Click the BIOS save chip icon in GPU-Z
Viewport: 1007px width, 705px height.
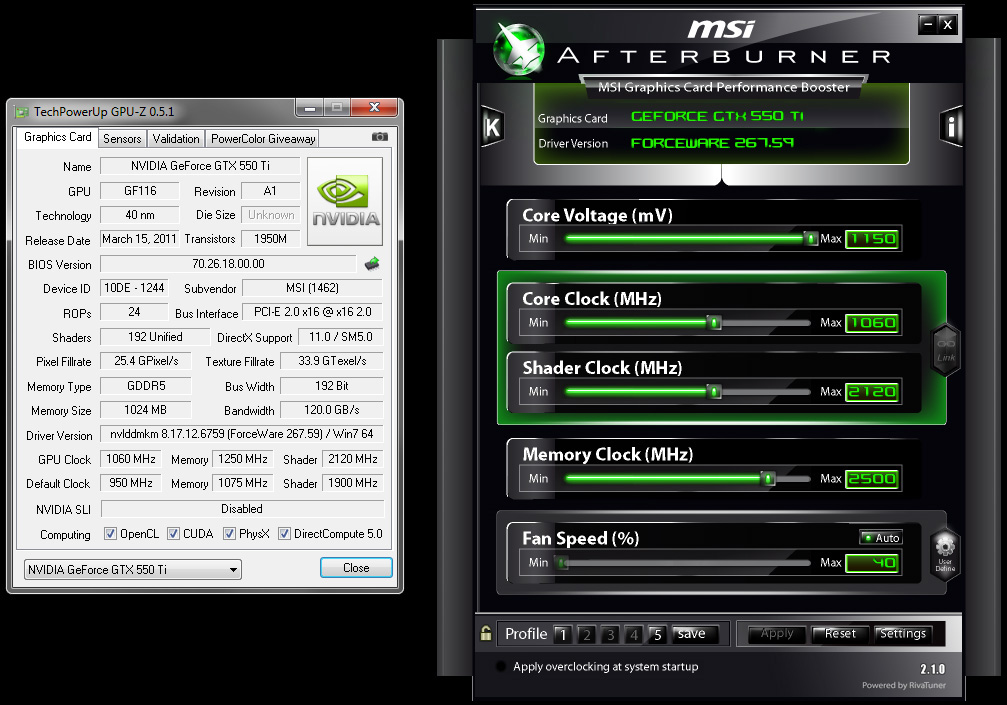pyautogui.click(x=372, y=263)
